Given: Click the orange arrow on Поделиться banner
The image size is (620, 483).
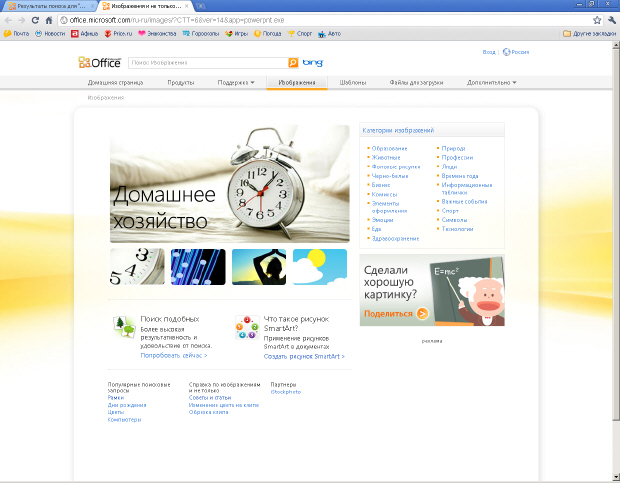Looking at the screenshot, I should [x=422, y=313].
